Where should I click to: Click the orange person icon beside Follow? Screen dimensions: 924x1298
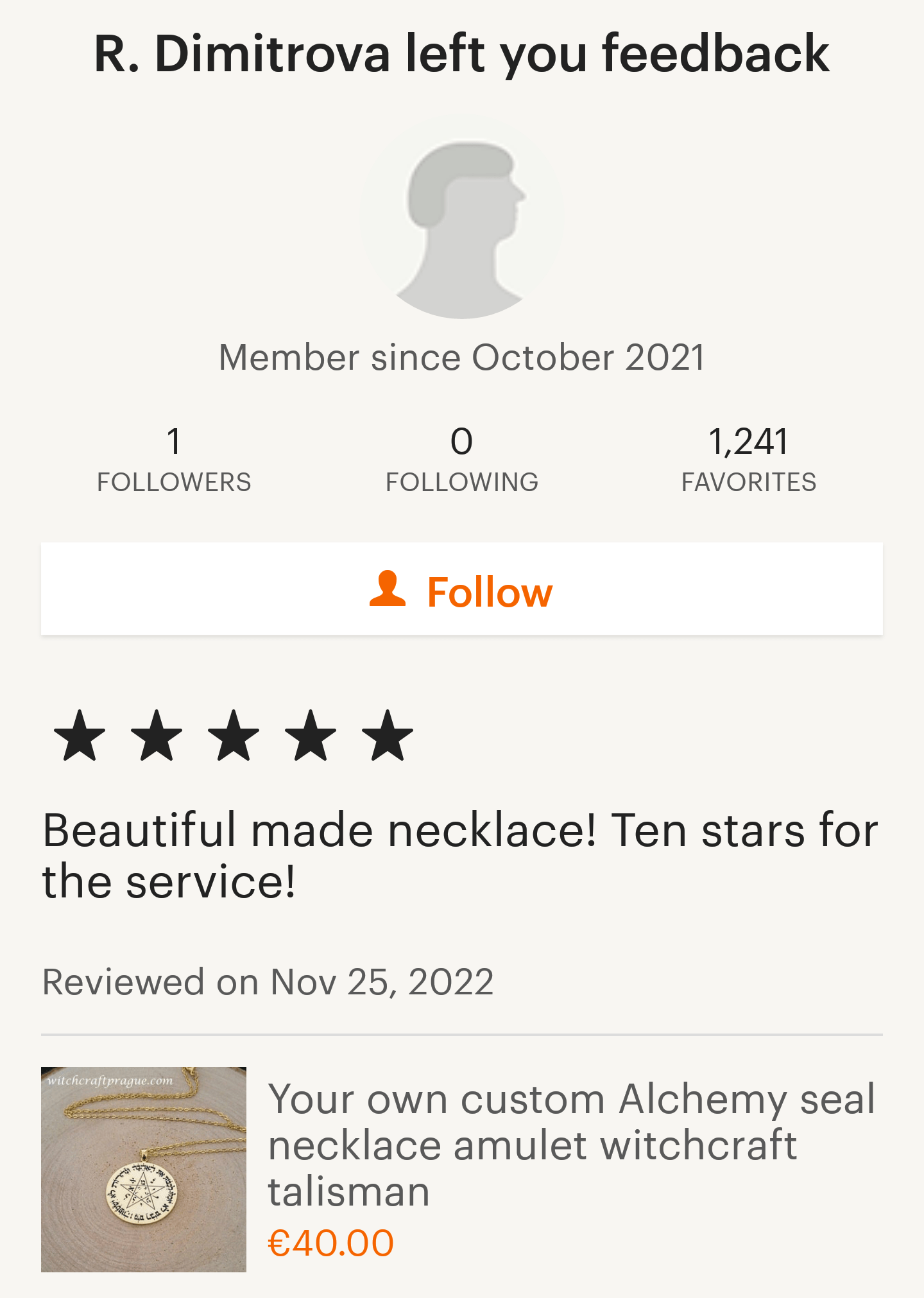pyautogui.click(x=388, y=589)
